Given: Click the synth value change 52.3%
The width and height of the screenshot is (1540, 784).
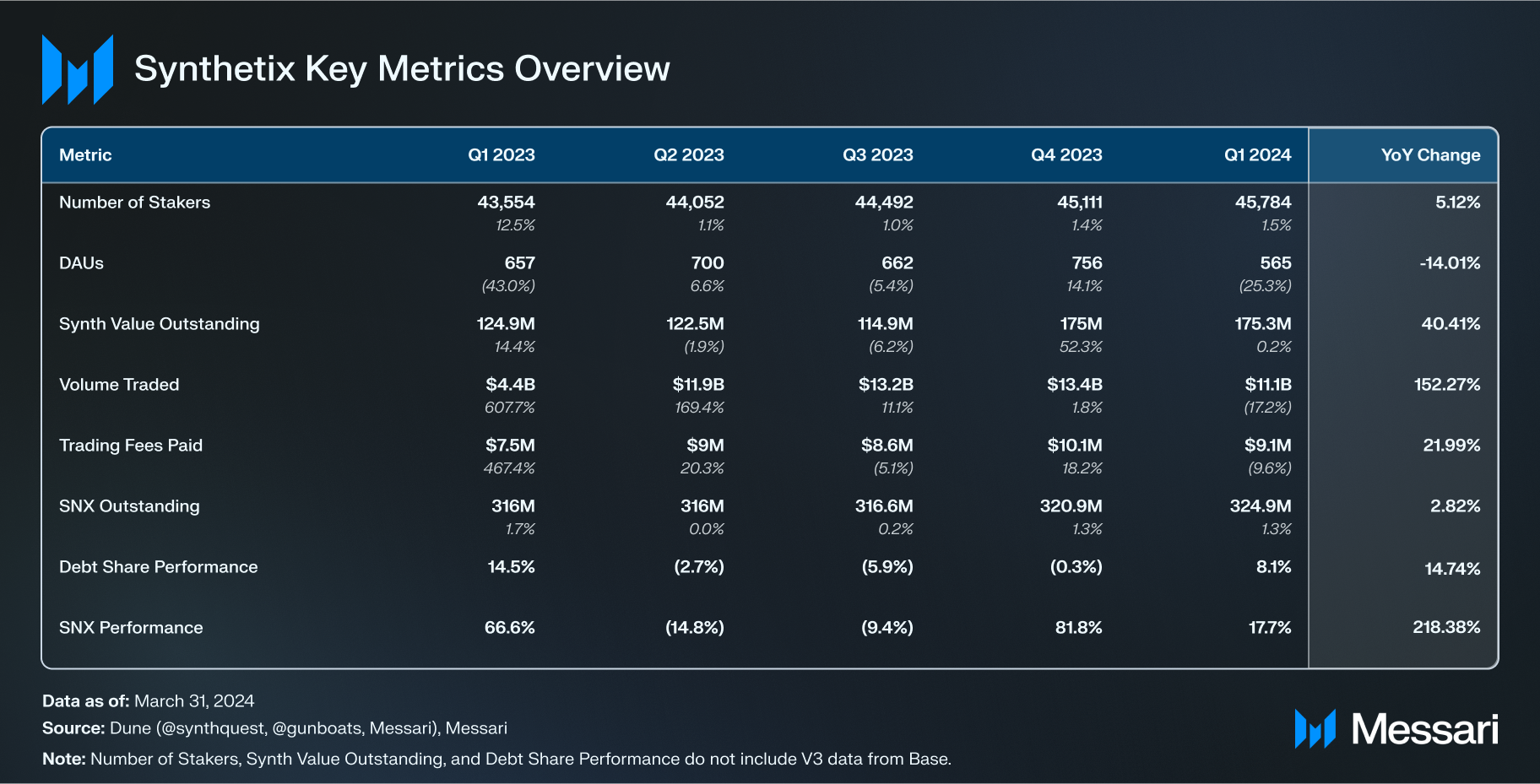Looking at the screenshot, I should click(1081, 347).
